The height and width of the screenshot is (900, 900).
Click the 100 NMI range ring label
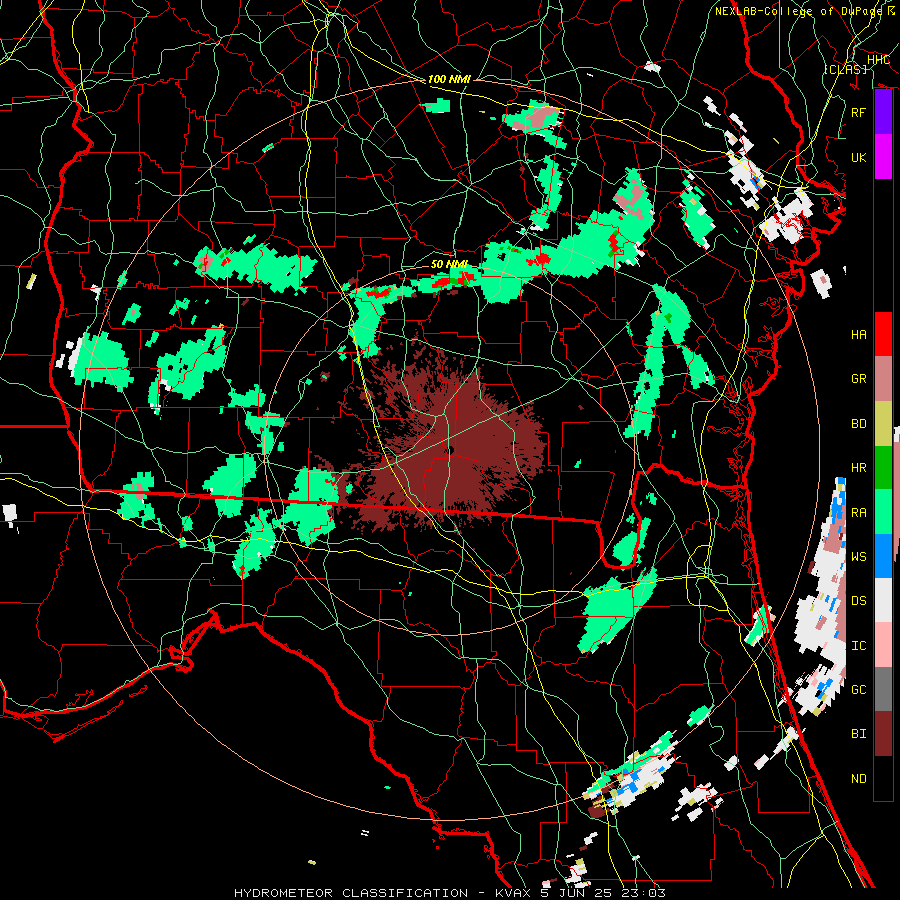tap(449, 79)
